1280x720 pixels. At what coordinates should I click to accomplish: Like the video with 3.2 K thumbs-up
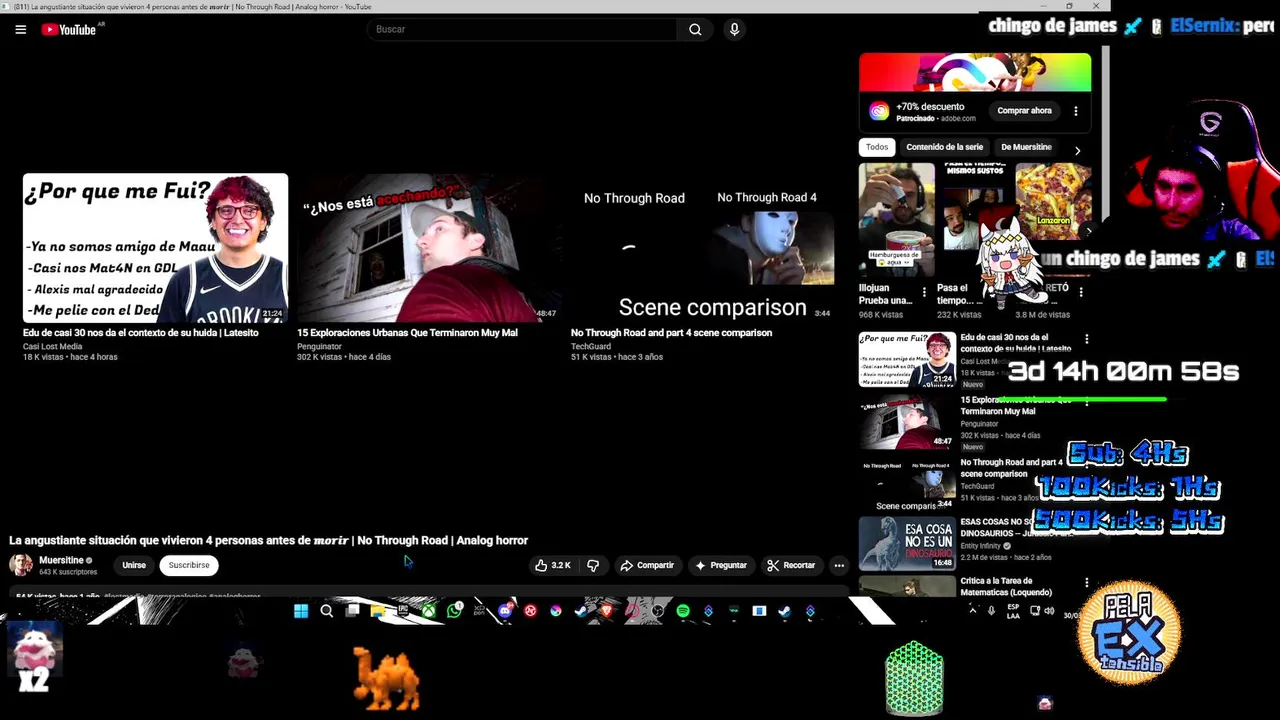553,565
